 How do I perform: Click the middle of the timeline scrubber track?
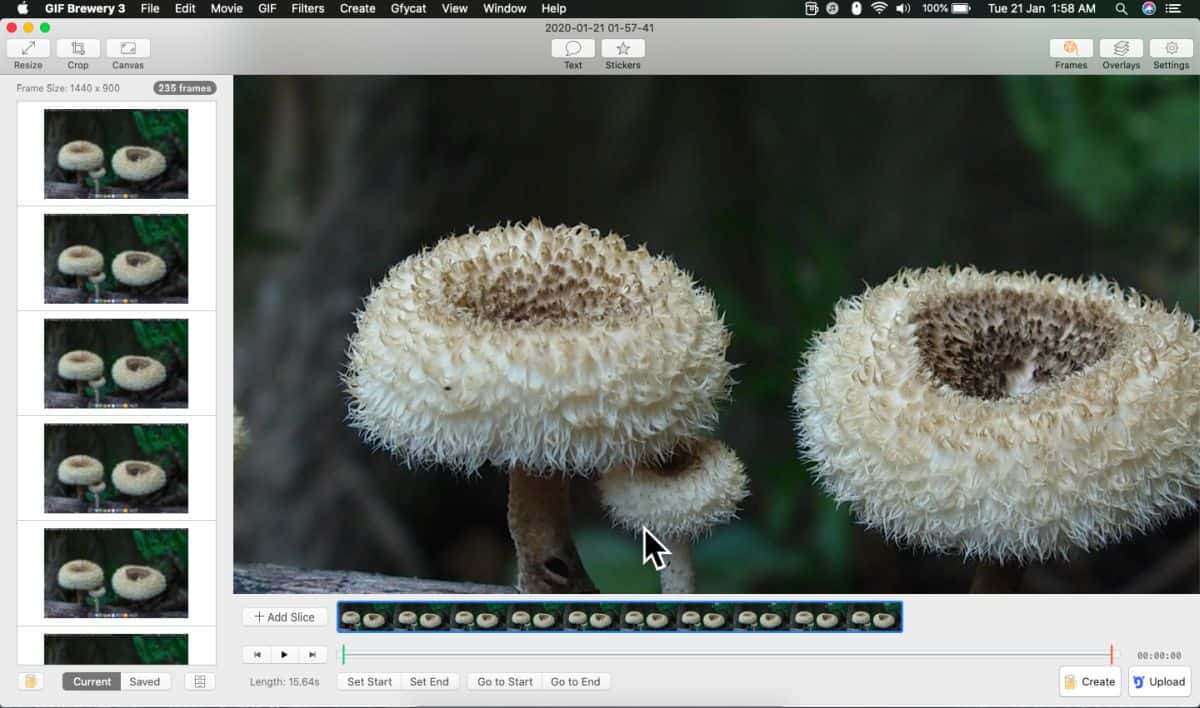coord(727,655)
